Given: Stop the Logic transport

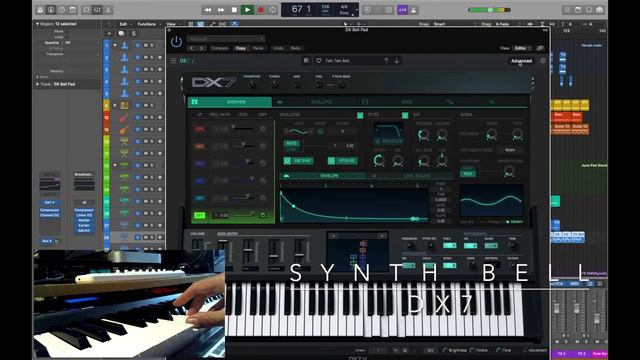Looking at the screenshot, I should [234, 10].
